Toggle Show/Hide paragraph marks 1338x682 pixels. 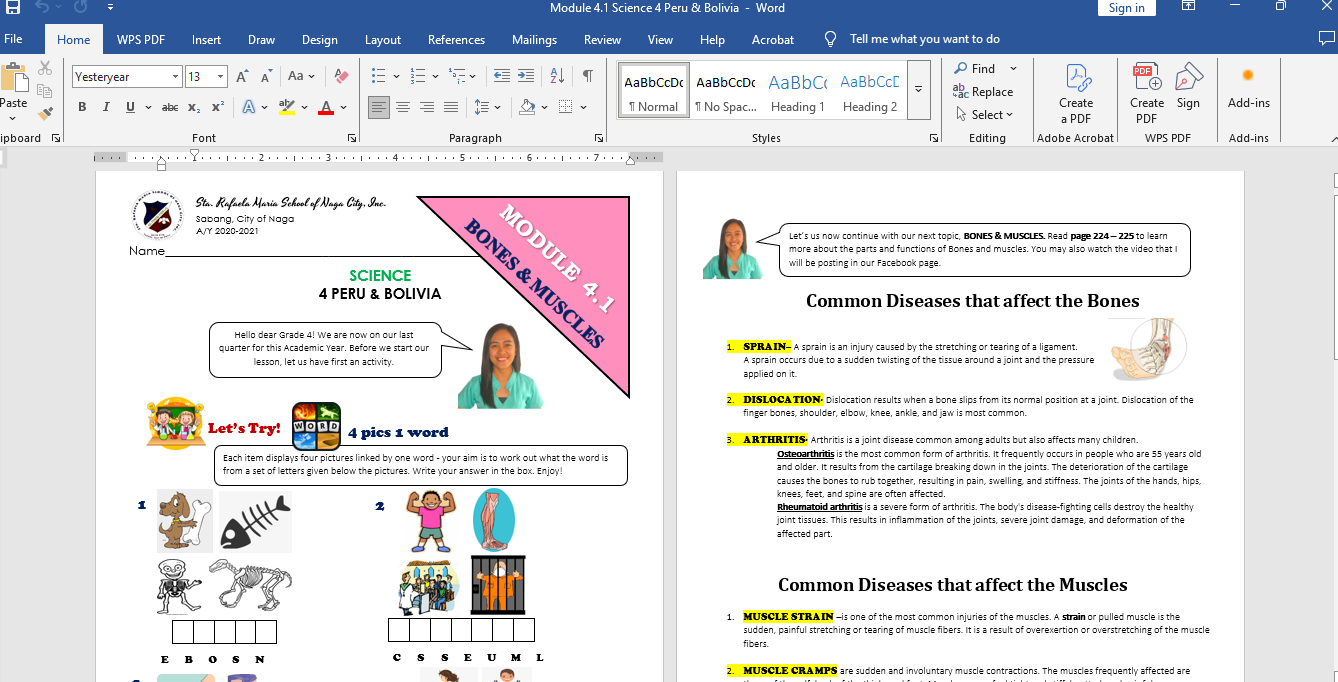(588, 76)
